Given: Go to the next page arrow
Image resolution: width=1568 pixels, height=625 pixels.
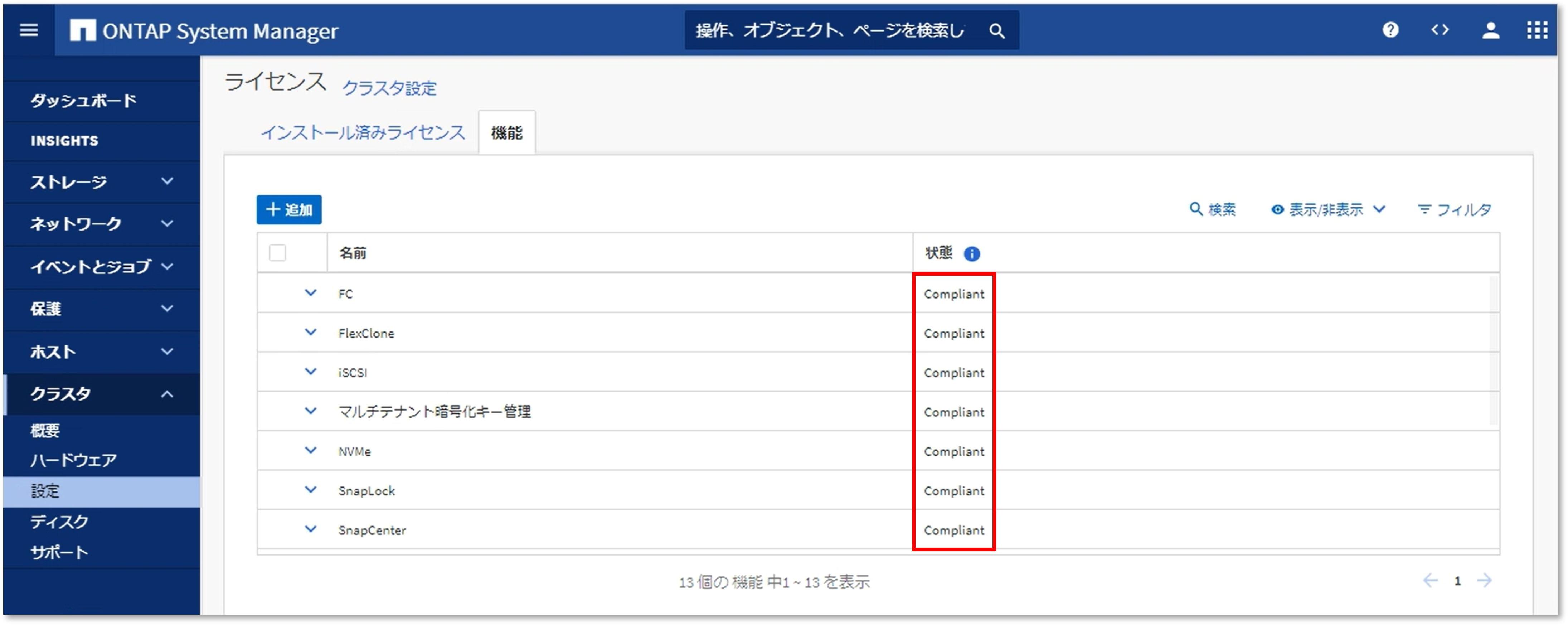Looking at the screenshot, I should click(1485, 581).
